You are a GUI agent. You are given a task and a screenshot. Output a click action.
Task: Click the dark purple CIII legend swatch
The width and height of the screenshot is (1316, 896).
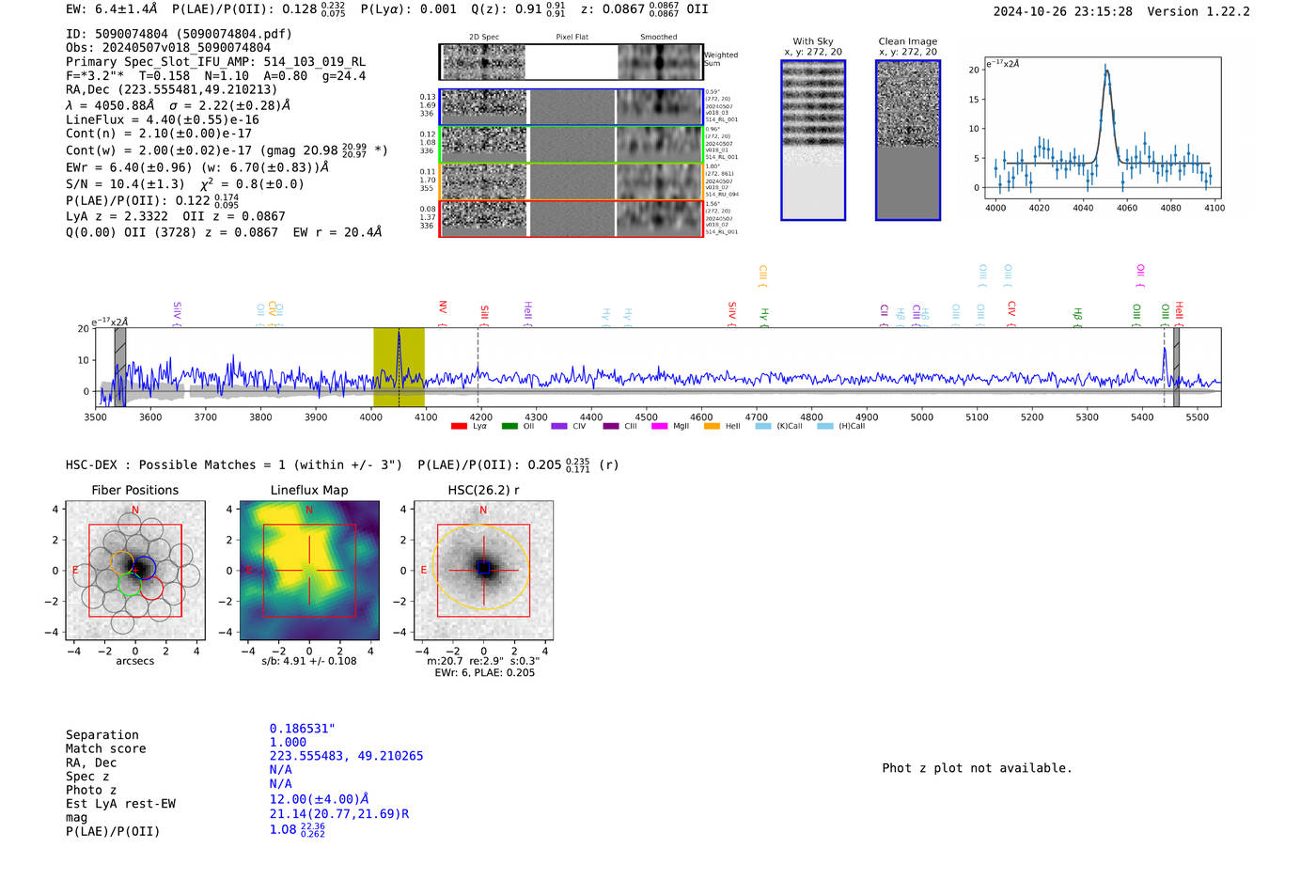click(x=611, y=426)
